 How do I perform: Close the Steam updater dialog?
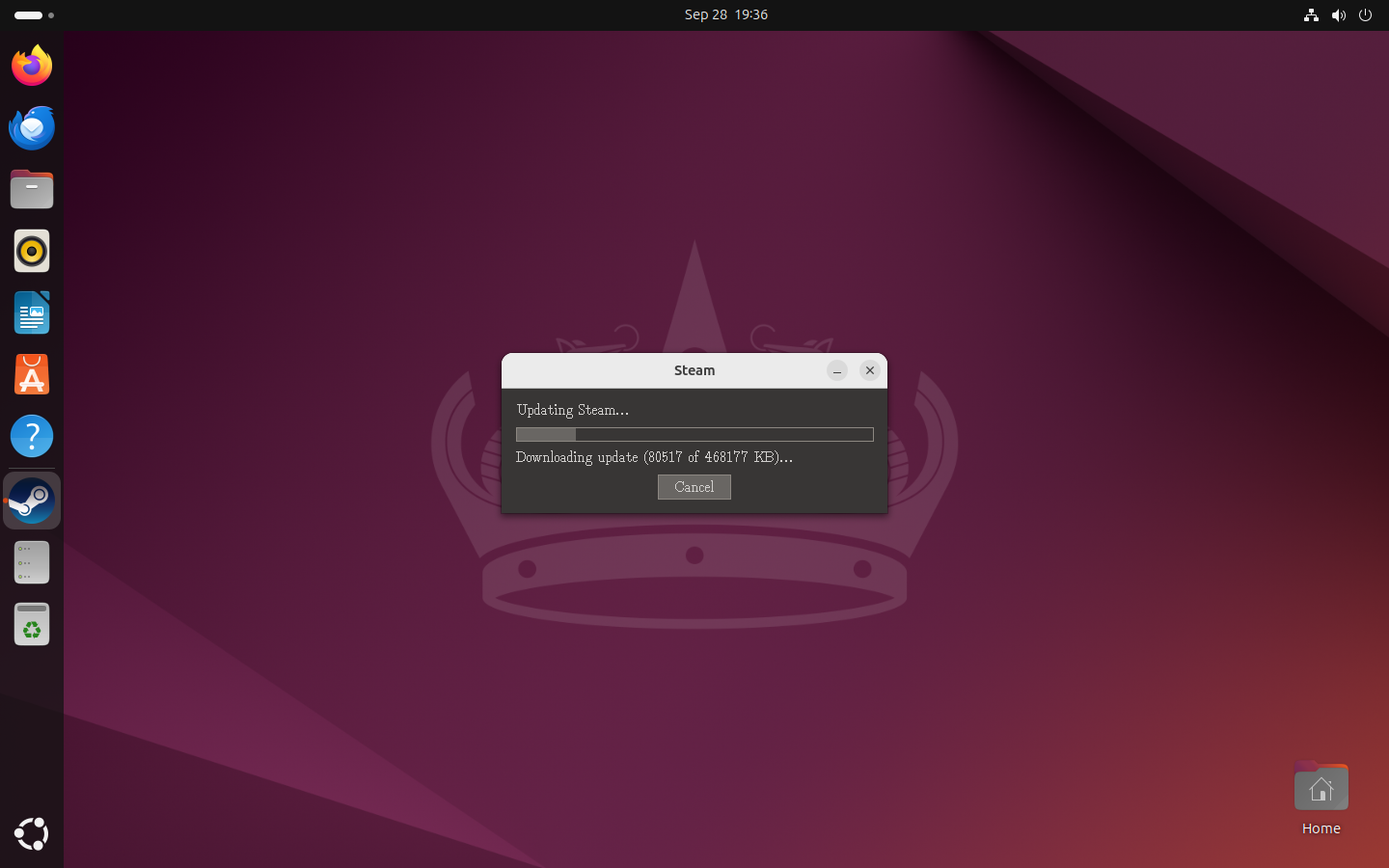pyautogui.click(x=869, y=370)
